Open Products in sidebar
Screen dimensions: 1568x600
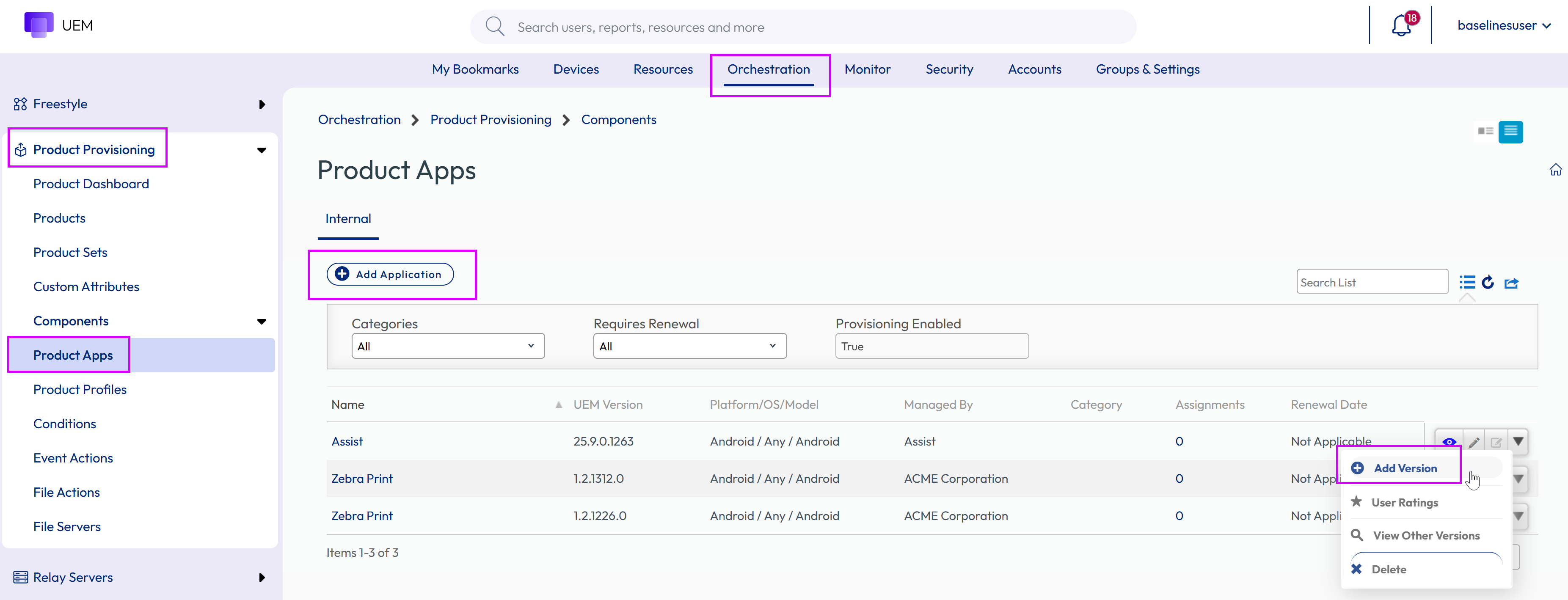[x=59, y=218]
